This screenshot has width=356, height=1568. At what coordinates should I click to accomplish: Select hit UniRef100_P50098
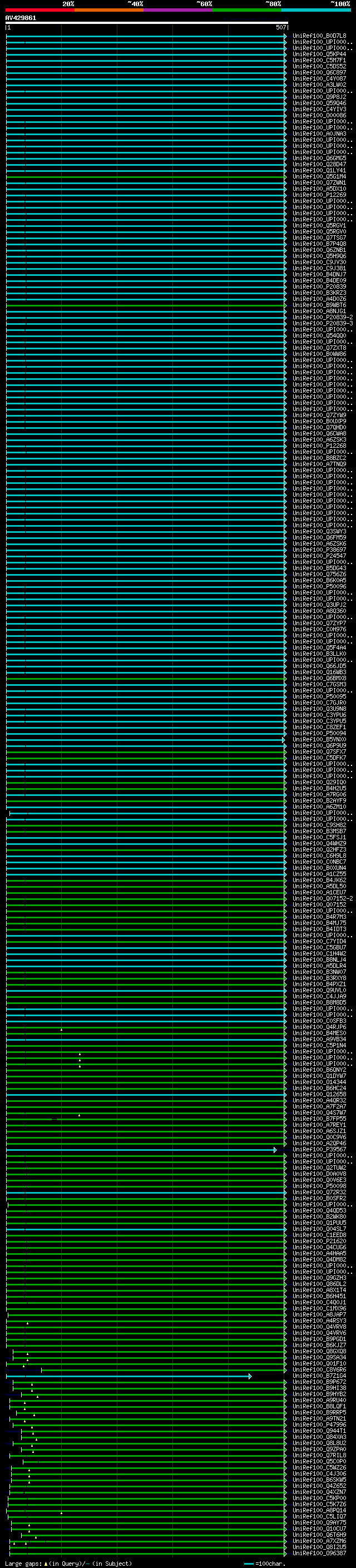[319, 1186]
